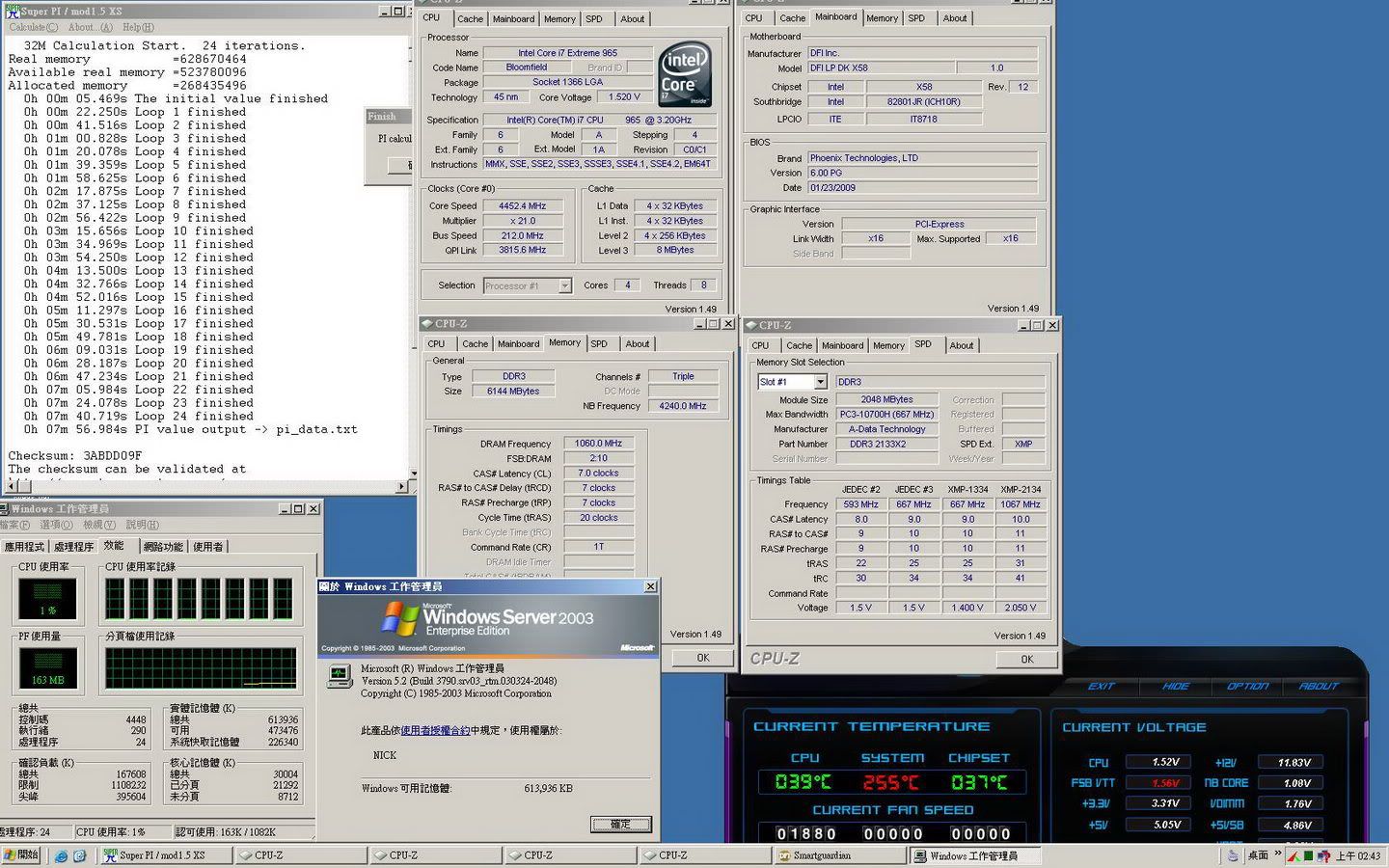Expand the quick launch chevron next to 桌面
The width and height of the screenshot is (1389, 868).
click(x=1278, y=854)
